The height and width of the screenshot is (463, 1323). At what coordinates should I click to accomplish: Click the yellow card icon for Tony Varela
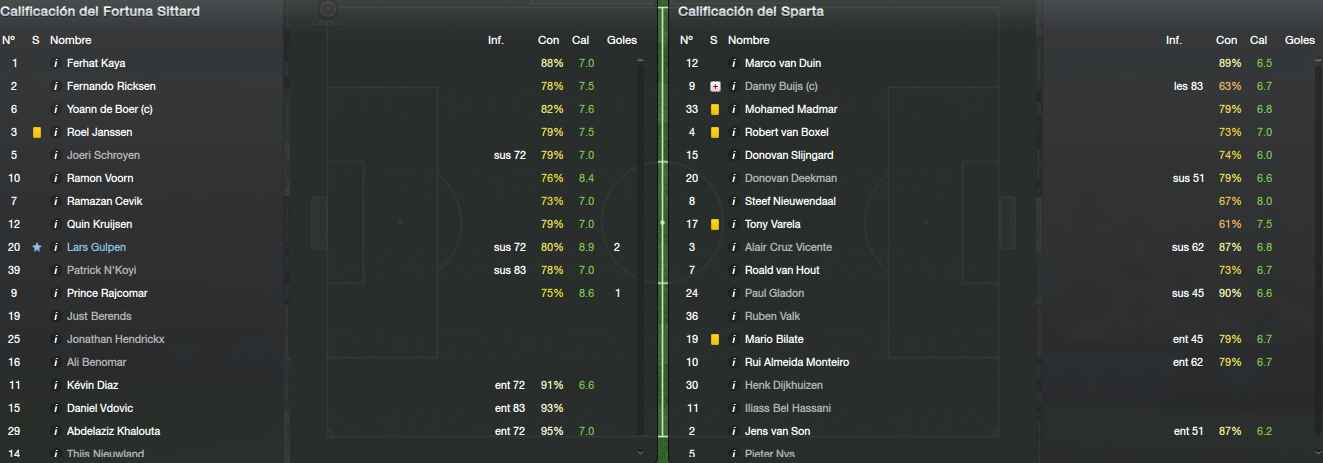pyautogui.click(x=715, y=224)
